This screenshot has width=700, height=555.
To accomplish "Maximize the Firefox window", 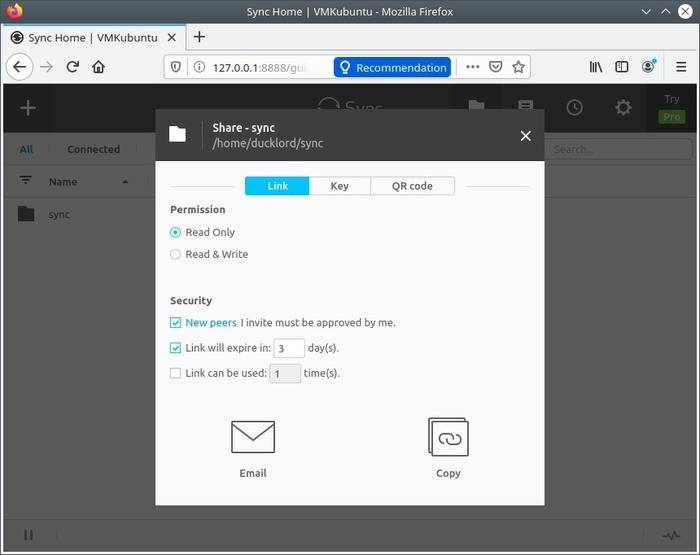I will point(665,12).
